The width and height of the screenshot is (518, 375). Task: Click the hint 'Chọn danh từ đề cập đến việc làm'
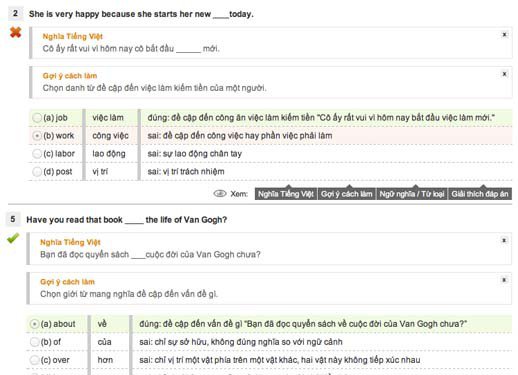154,88
